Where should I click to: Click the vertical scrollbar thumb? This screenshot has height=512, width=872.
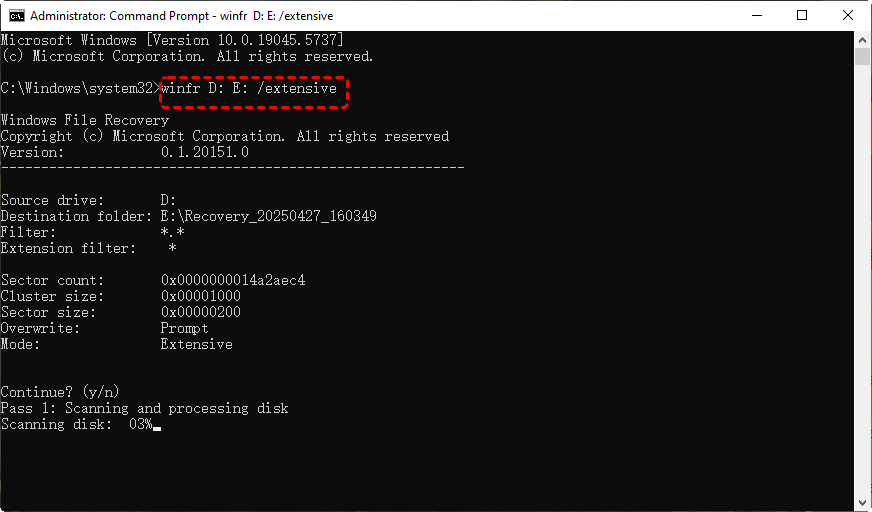click(x=862, y=58)
